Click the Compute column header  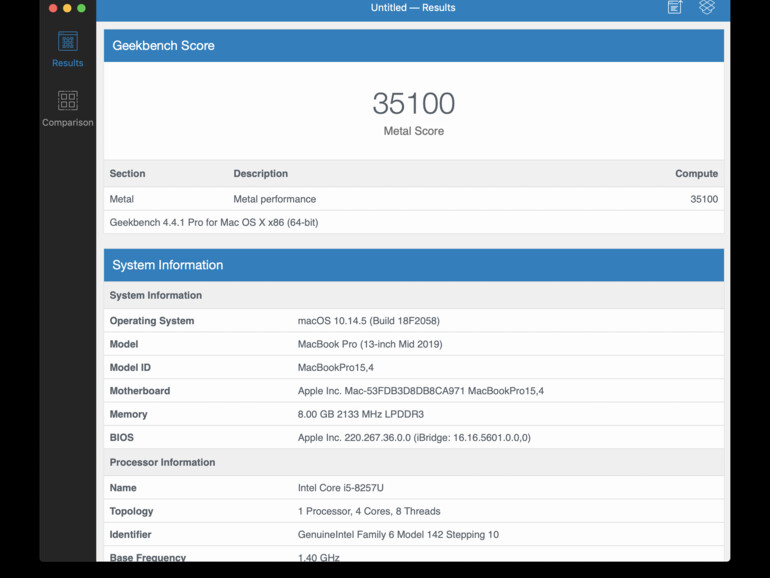pos(696,173)
